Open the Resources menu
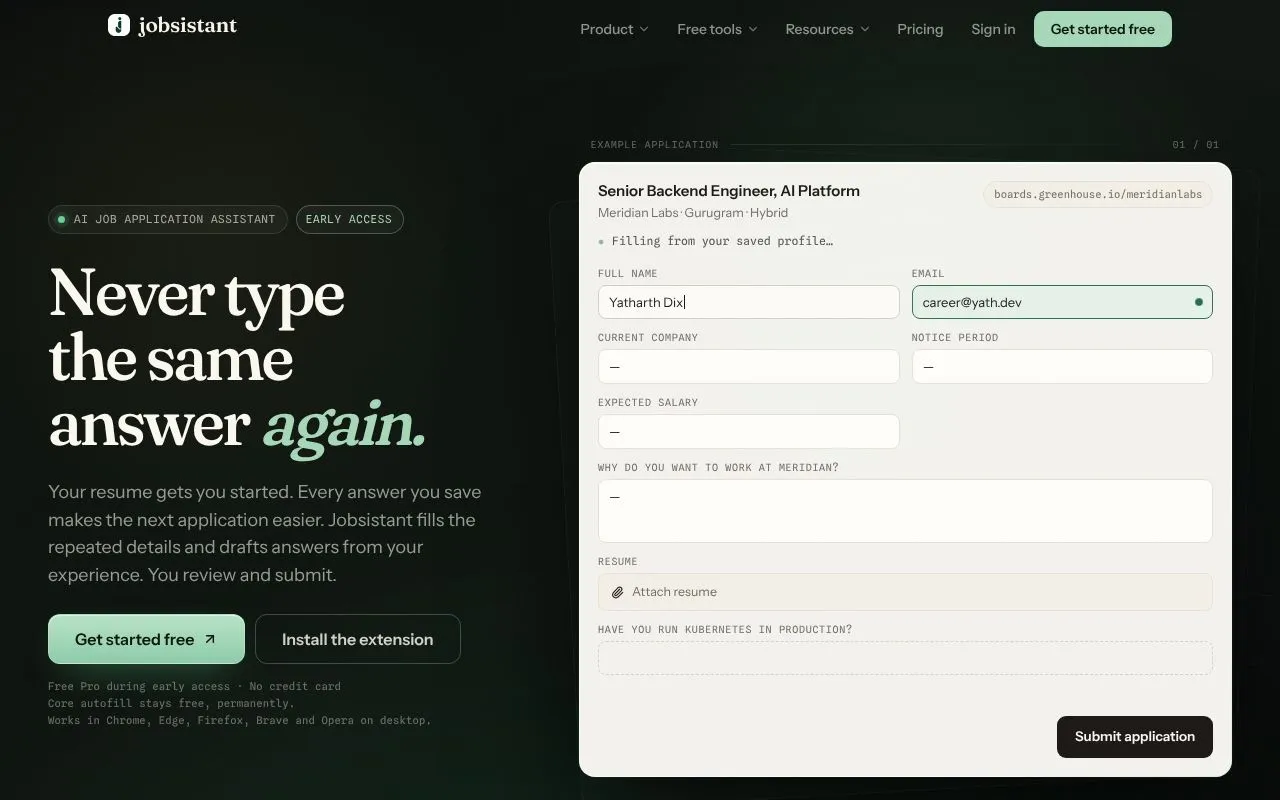 [x=827, y=29]
